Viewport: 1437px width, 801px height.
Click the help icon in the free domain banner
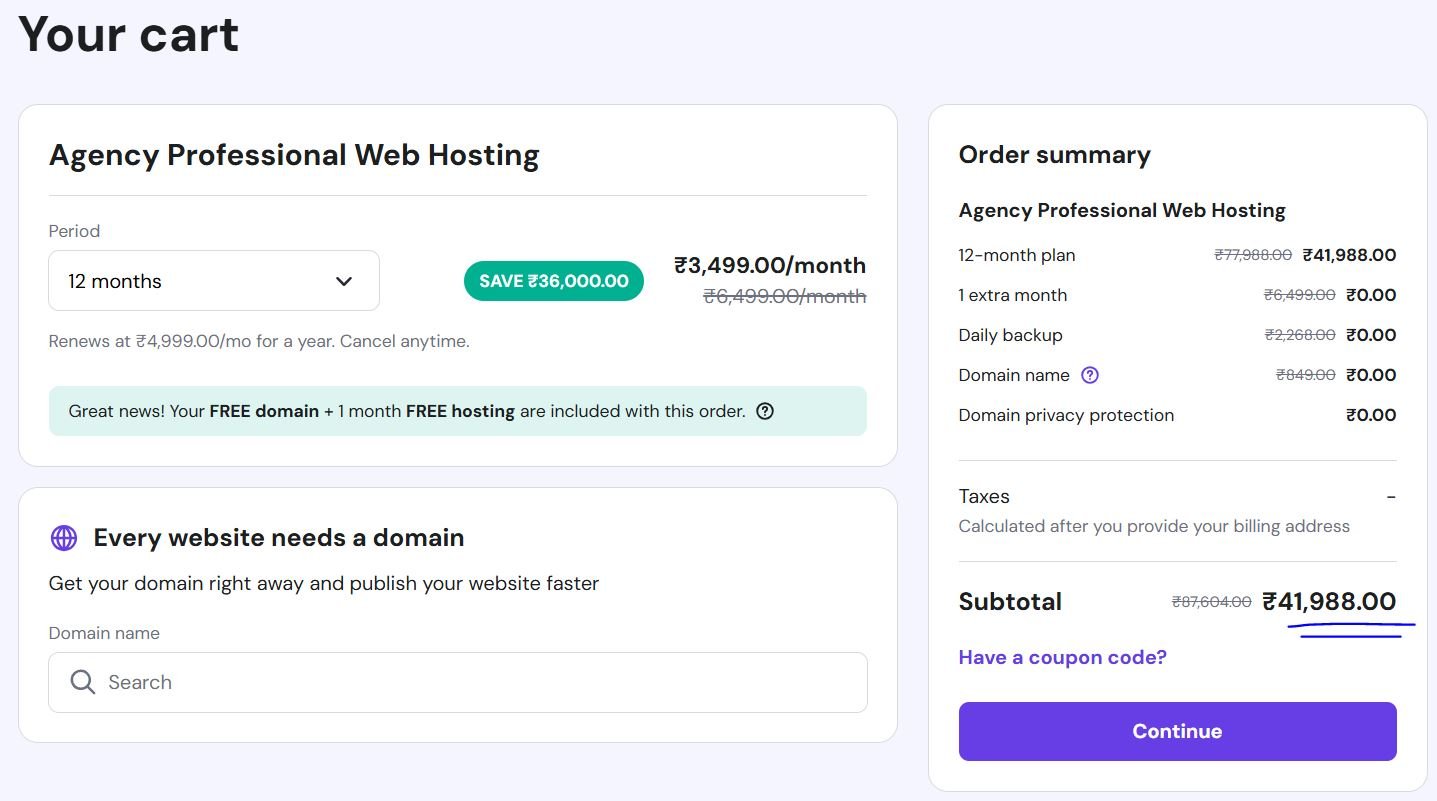(x=765, y=411)
